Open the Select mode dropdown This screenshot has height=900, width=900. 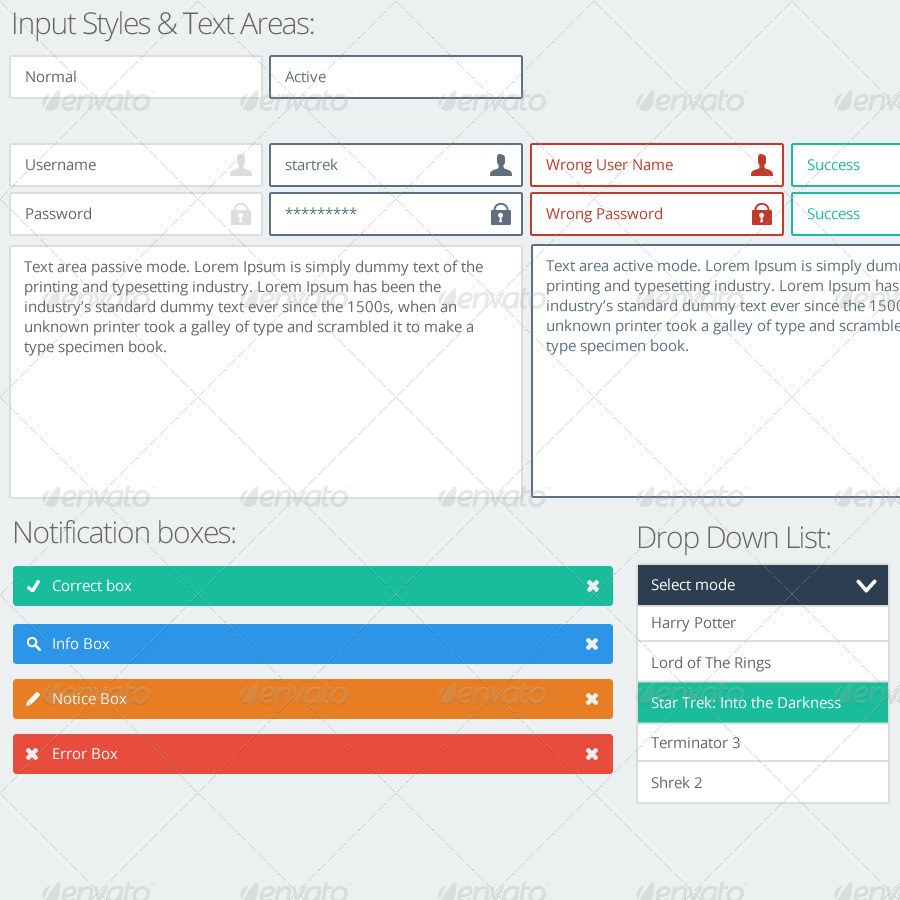(762, 585)
